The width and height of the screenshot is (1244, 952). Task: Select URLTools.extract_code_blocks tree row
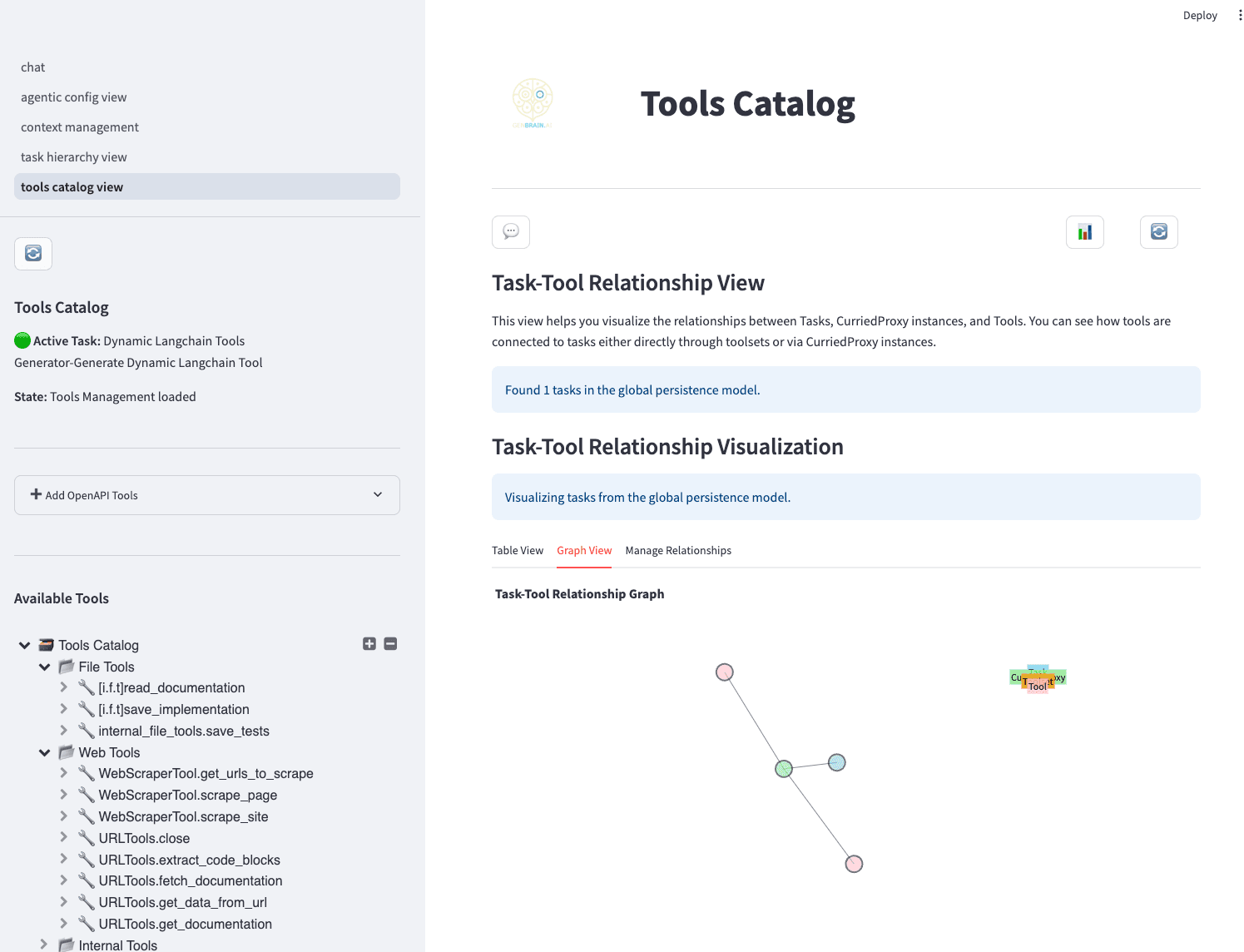click(189, 860)
